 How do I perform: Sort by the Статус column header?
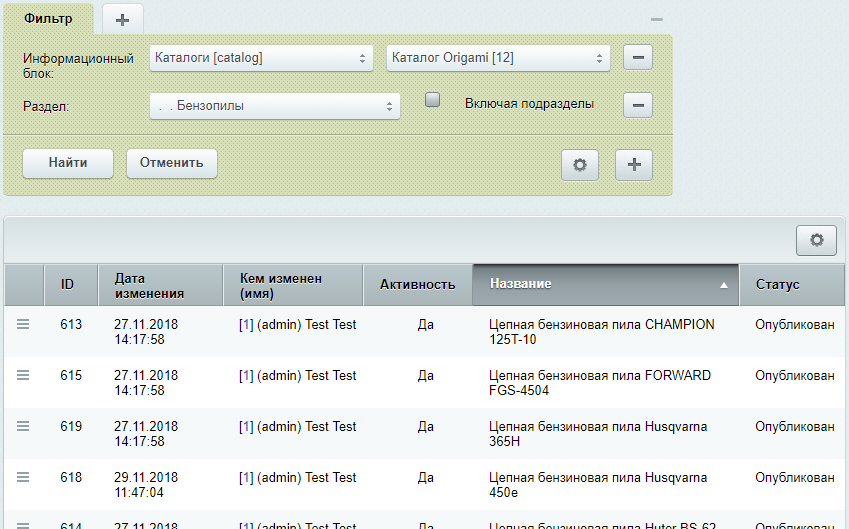pyautogui.click(x=792, y=285)
